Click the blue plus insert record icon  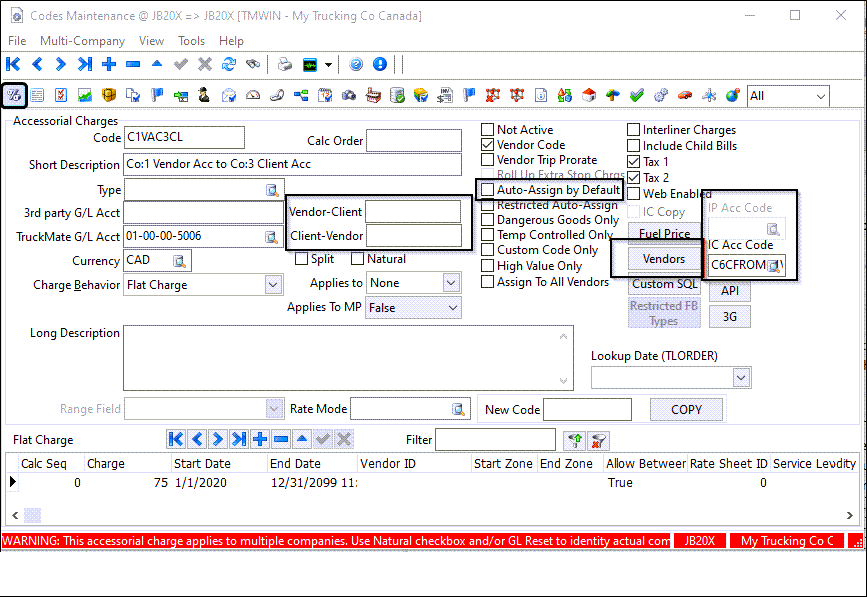click(x=109, y=64)
